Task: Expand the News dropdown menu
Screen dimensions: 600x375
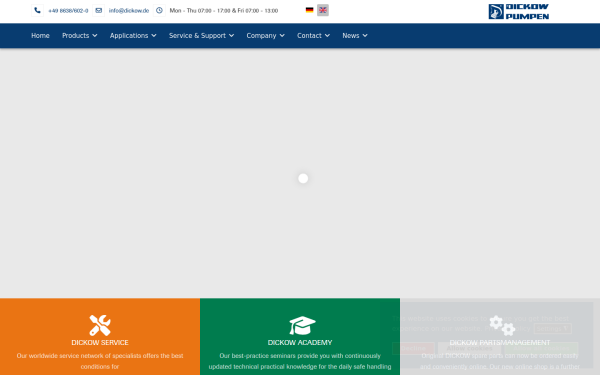Action: click(355, 36)
